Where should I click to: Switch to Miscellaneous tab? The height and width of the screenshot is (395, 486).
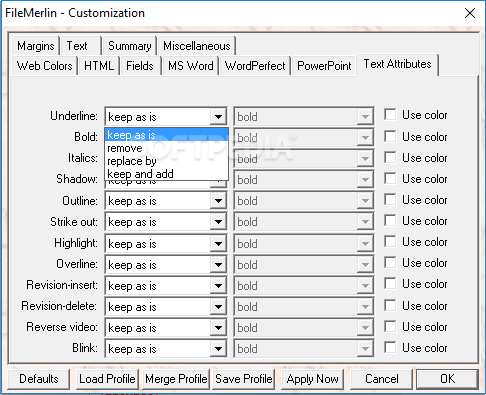click(x=197, y=46)
